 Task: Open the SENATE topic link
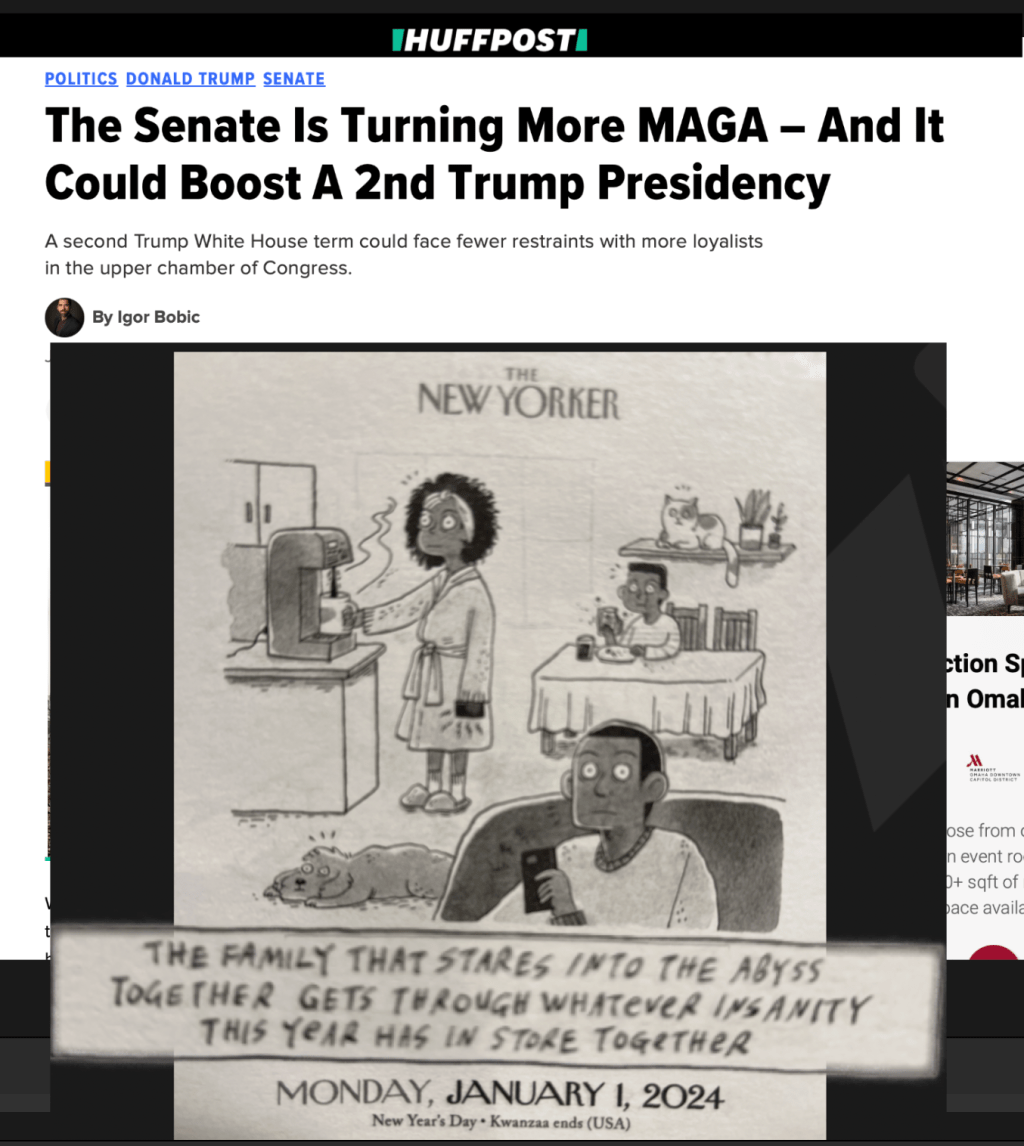click(x=294, y=79)
